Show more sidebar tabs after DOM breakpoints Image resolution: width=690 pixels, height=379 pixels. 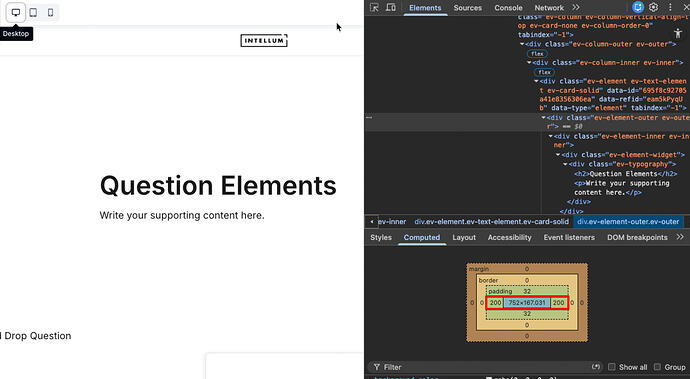click(x=680, y=237)
